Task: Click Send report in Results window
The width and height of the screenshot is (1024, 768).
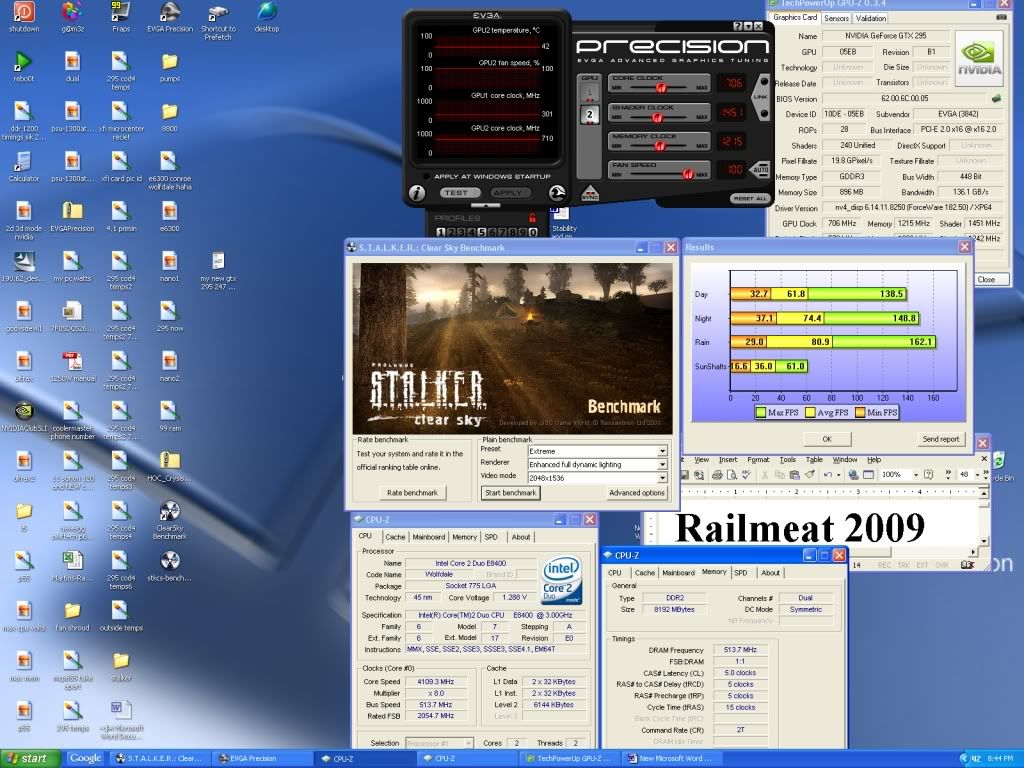Action: point(940,439)
